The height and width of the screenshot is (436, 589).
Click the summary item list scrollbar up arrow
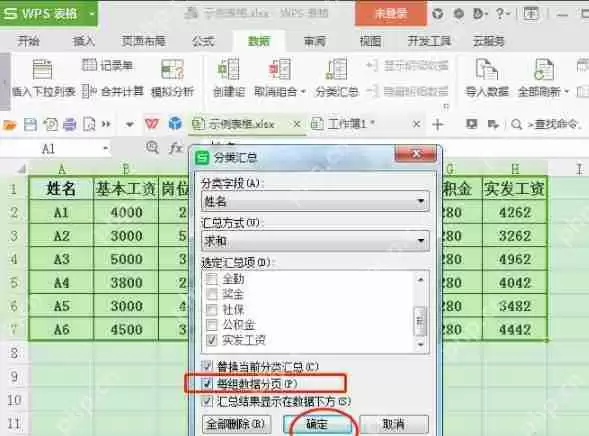pos(420,280)
